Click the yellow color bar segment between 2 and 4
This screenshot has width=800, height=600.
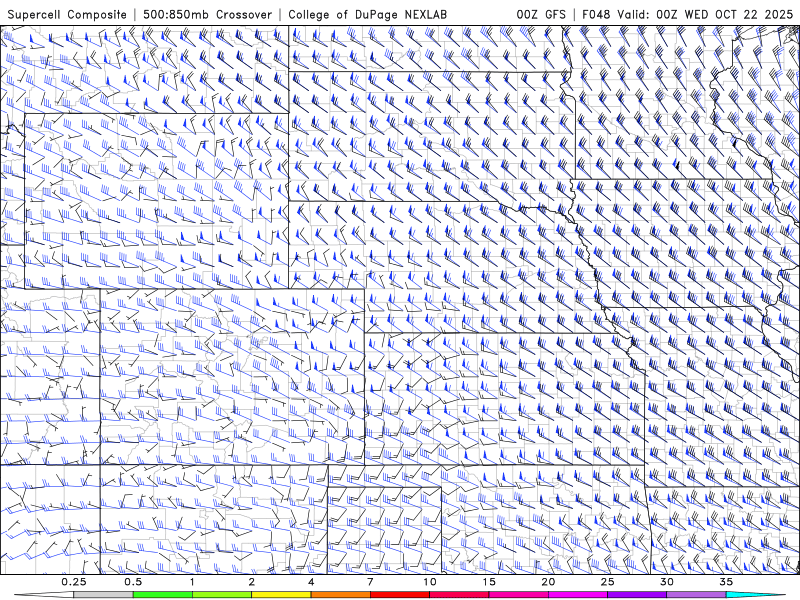281,595
